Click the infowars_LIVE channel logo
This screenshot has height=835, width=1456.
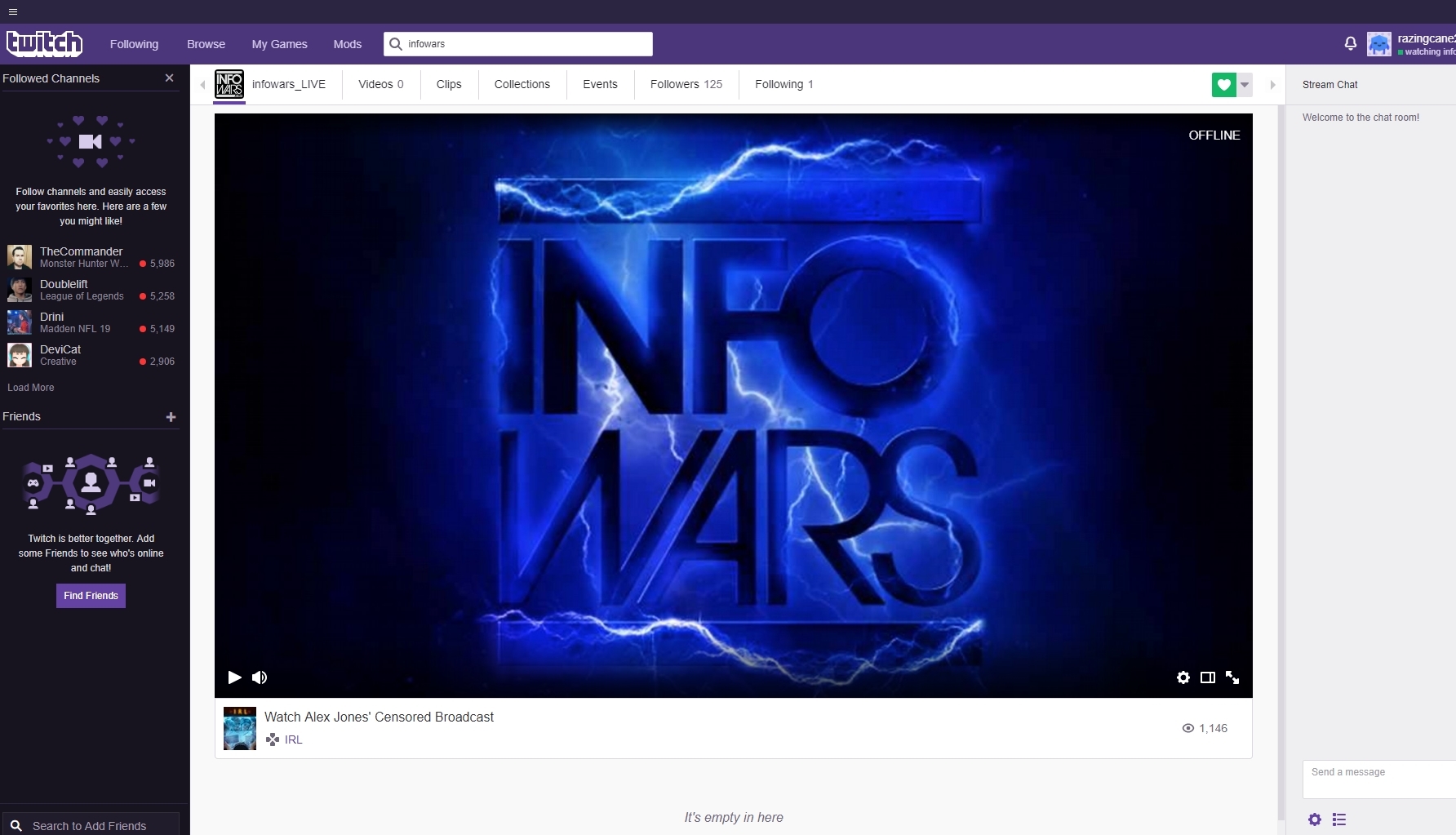click(229, 84)
